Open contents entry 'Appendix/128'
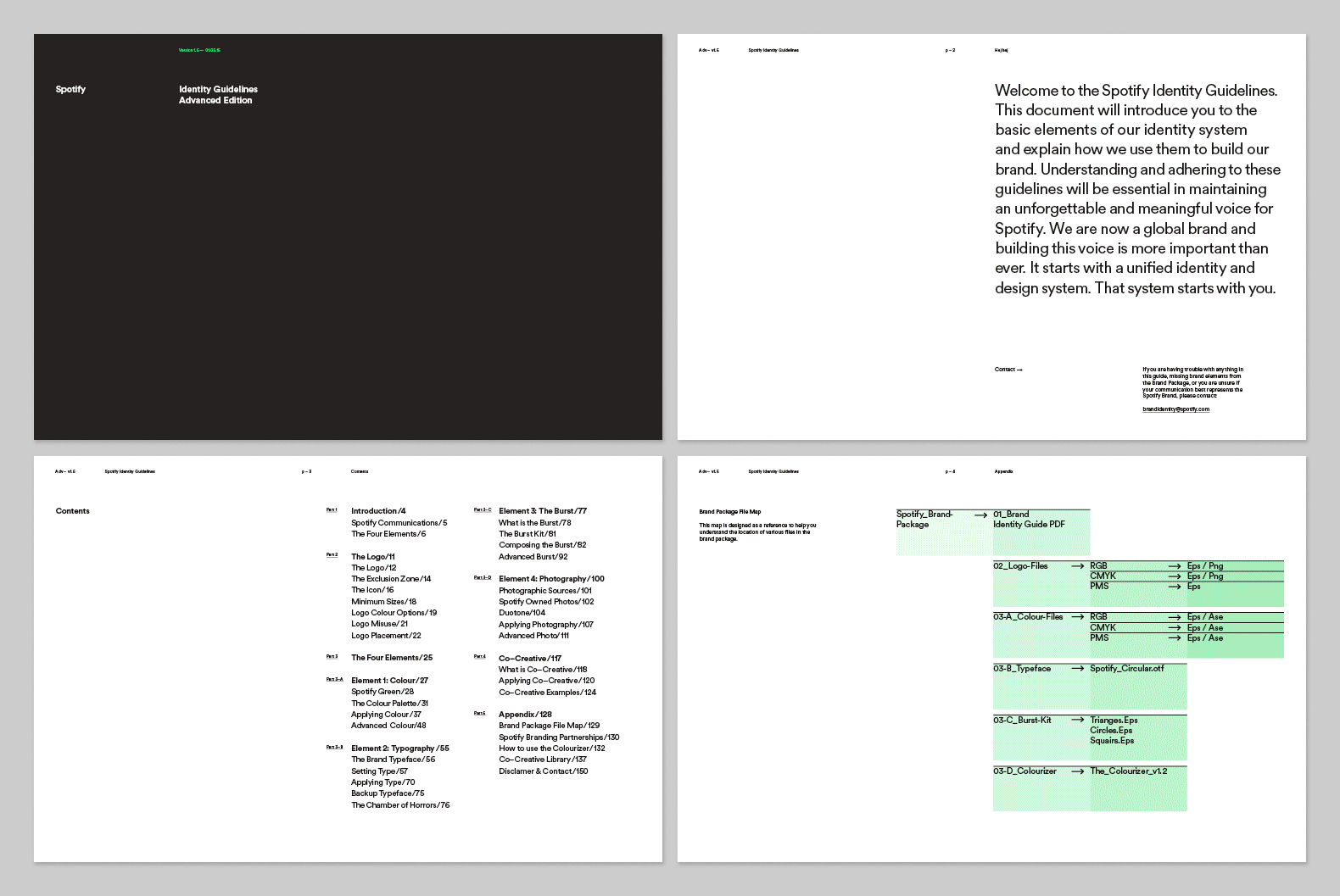The height and width of the screenshot is (896, 1340). pyautogui.click(x=525, y=715)
